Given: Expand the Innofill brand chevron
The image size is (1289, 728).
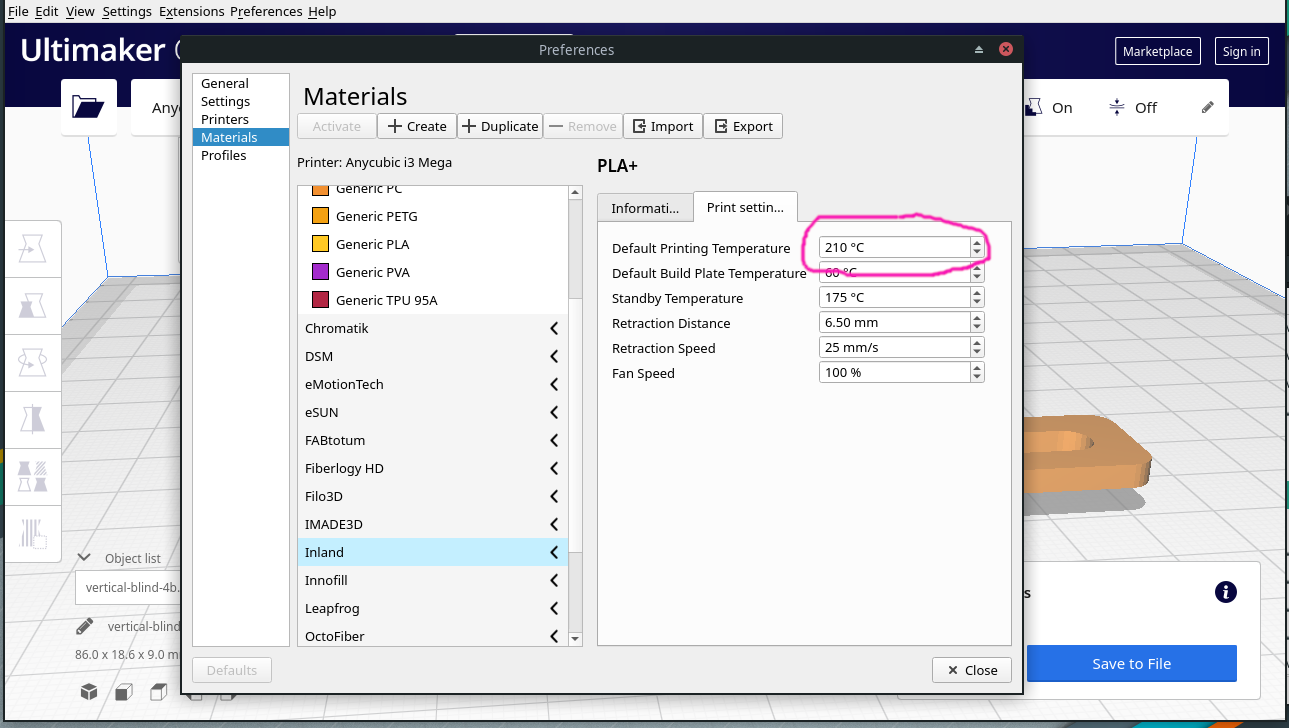Looking at the screenshot, I should coord(554,580).
